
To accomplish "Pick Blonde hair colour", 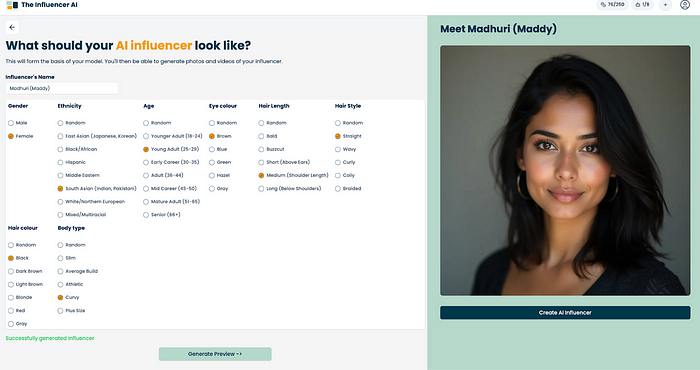I will [21, 297].
